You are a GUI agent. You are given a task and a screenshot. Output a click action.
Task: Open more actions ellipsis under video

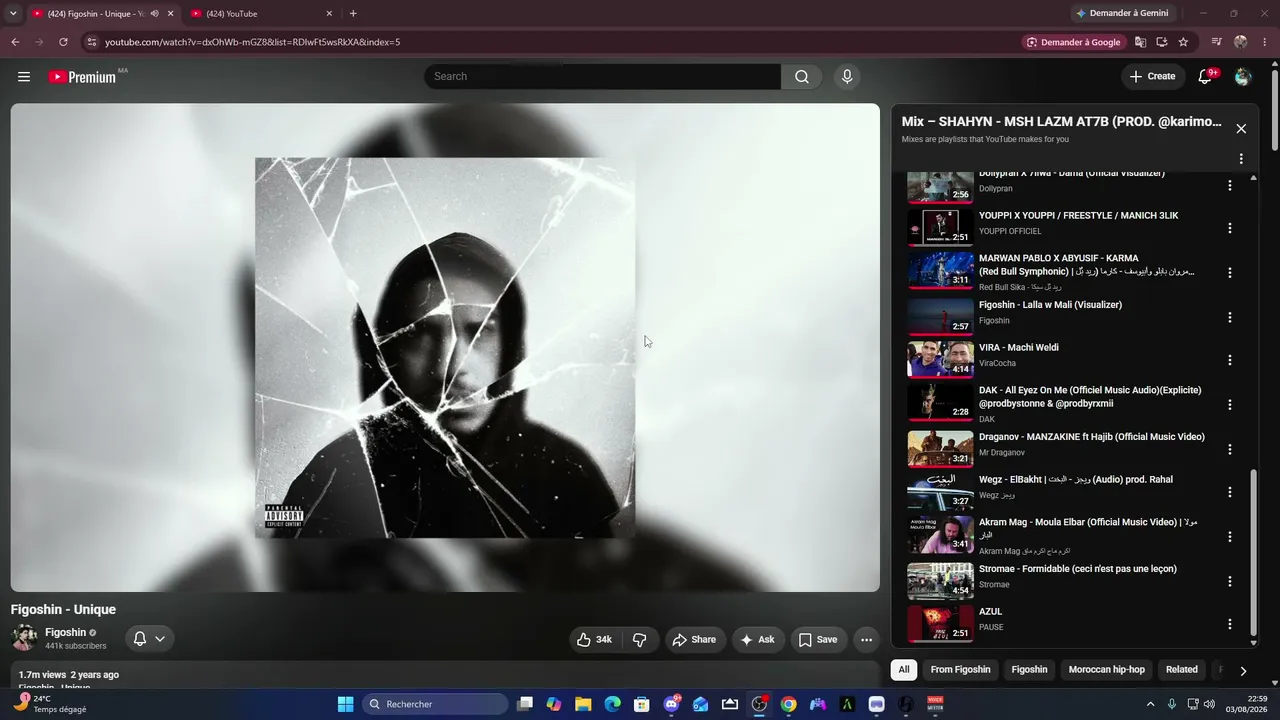point(867,640)
